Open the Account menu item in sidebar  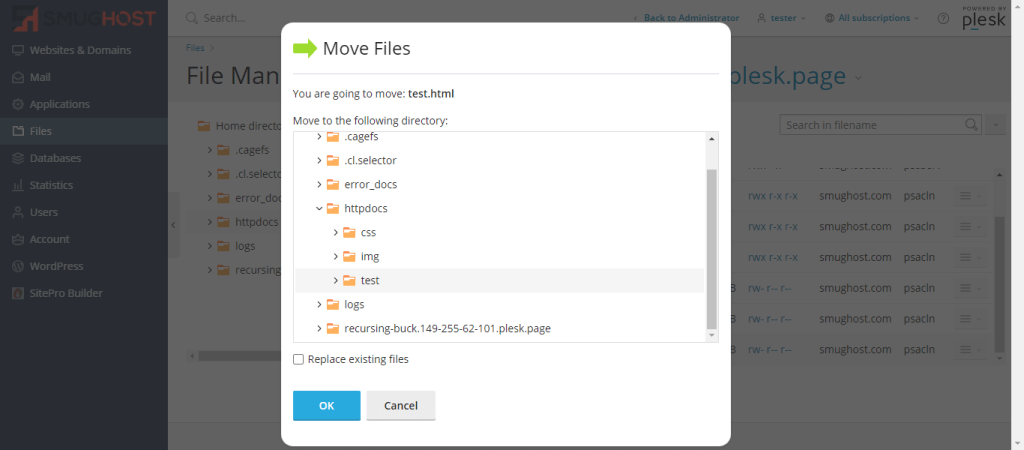49,239
